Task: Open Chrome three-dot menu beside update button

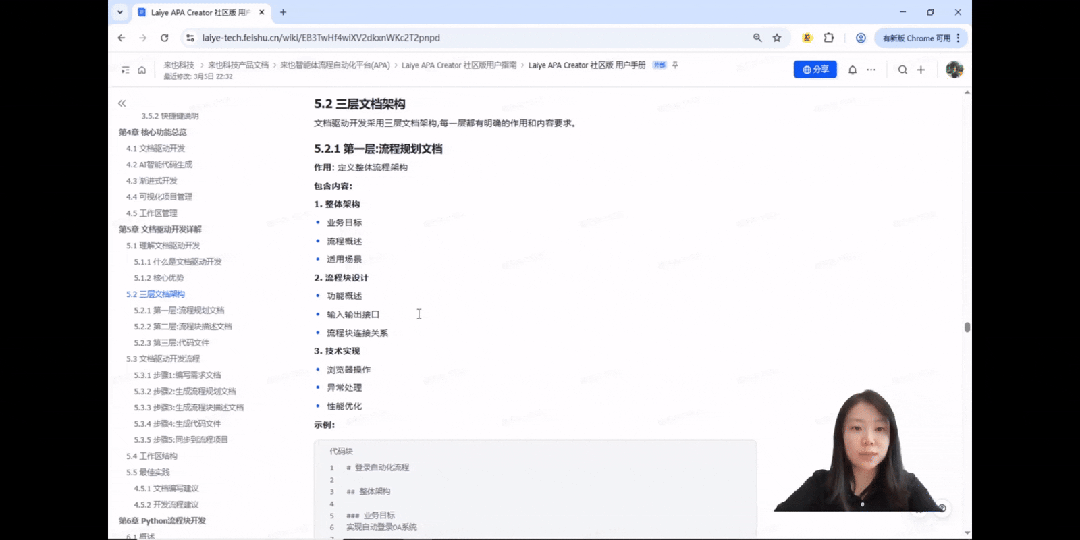Action: coord(959,38)
